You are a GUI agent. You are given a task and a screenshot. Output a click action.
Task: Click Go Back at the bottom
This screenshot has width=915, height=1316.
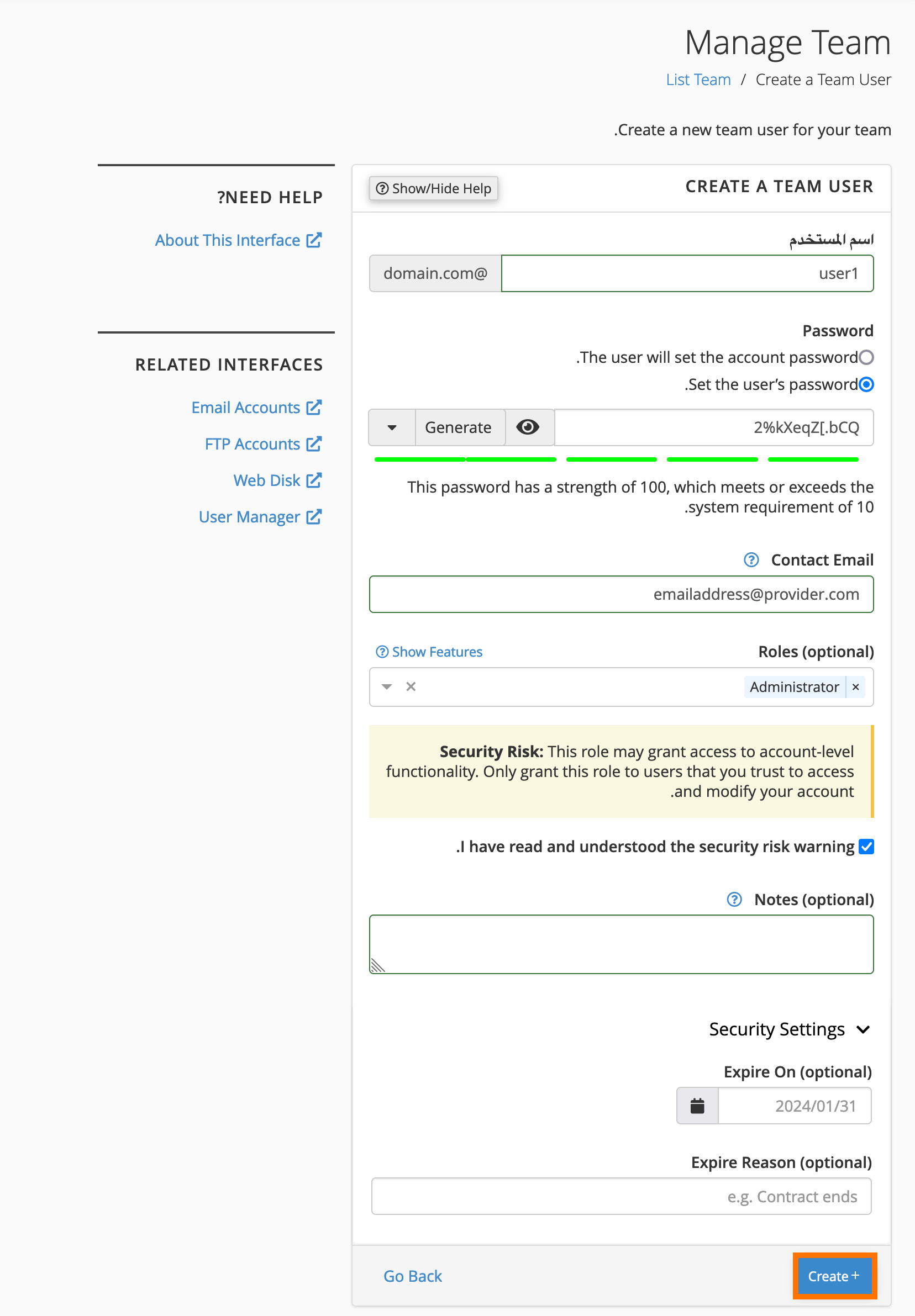click(x=412, y=1276)
